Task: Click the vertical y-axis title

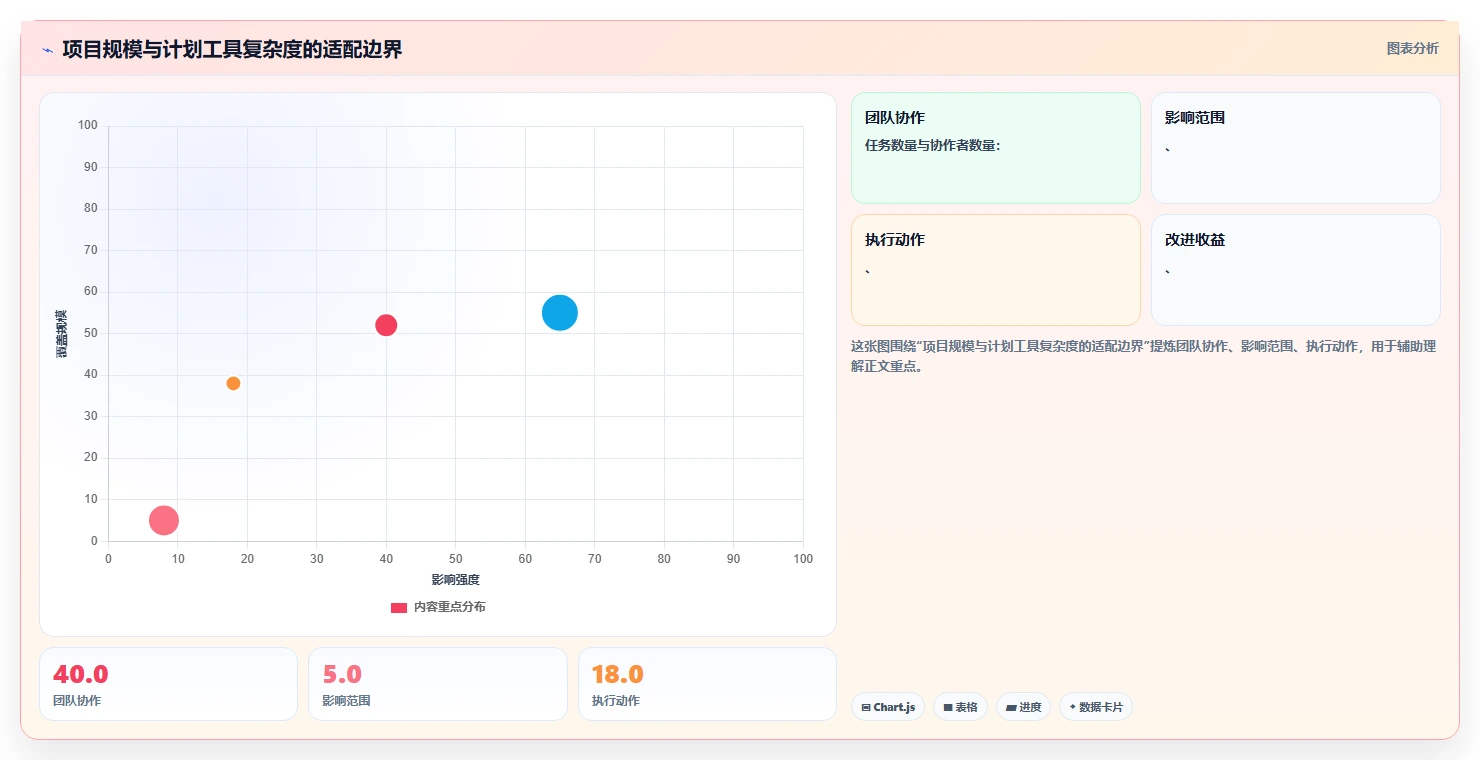Action: (62, 334)
